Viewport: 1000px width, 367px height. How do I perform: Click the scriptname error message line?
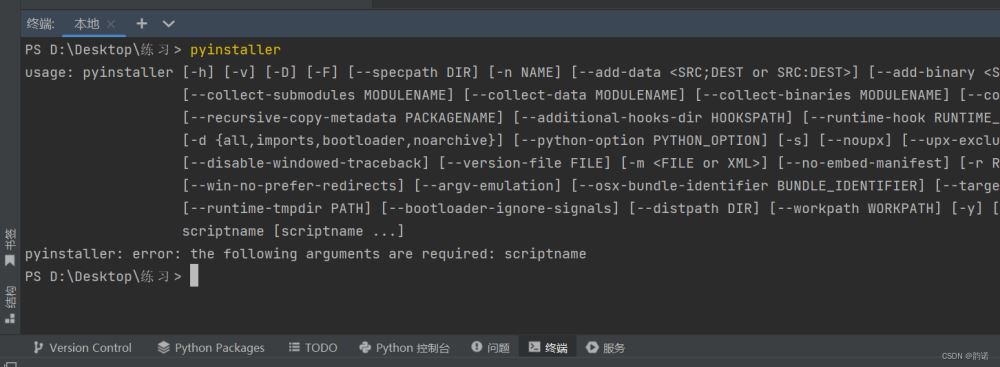305,254
